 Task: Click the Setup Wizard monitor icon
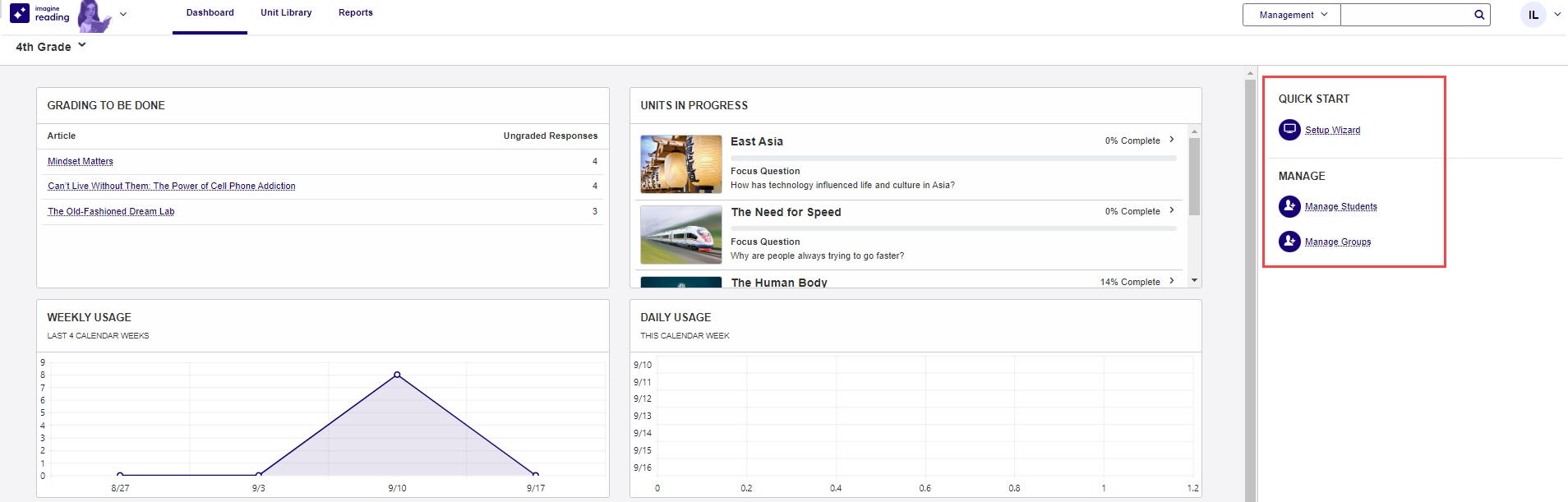(1289, 130)
